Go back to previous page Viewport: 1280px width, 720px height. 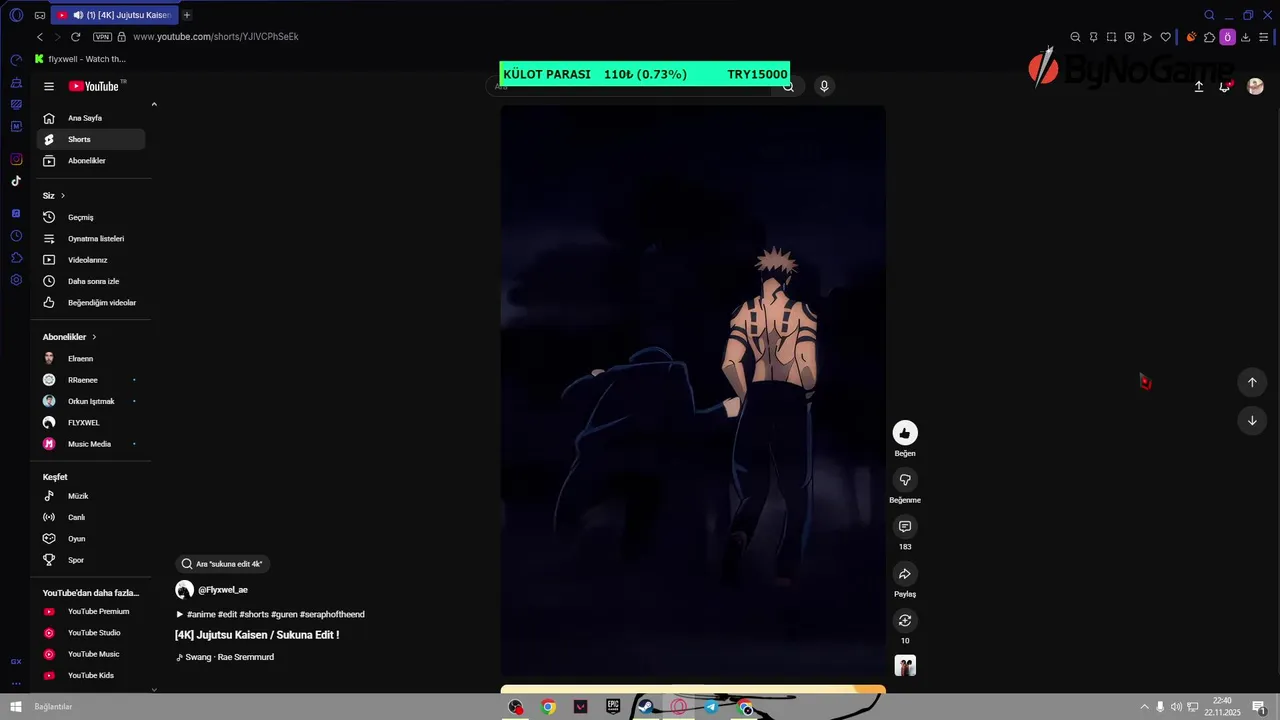coord(40,37)
